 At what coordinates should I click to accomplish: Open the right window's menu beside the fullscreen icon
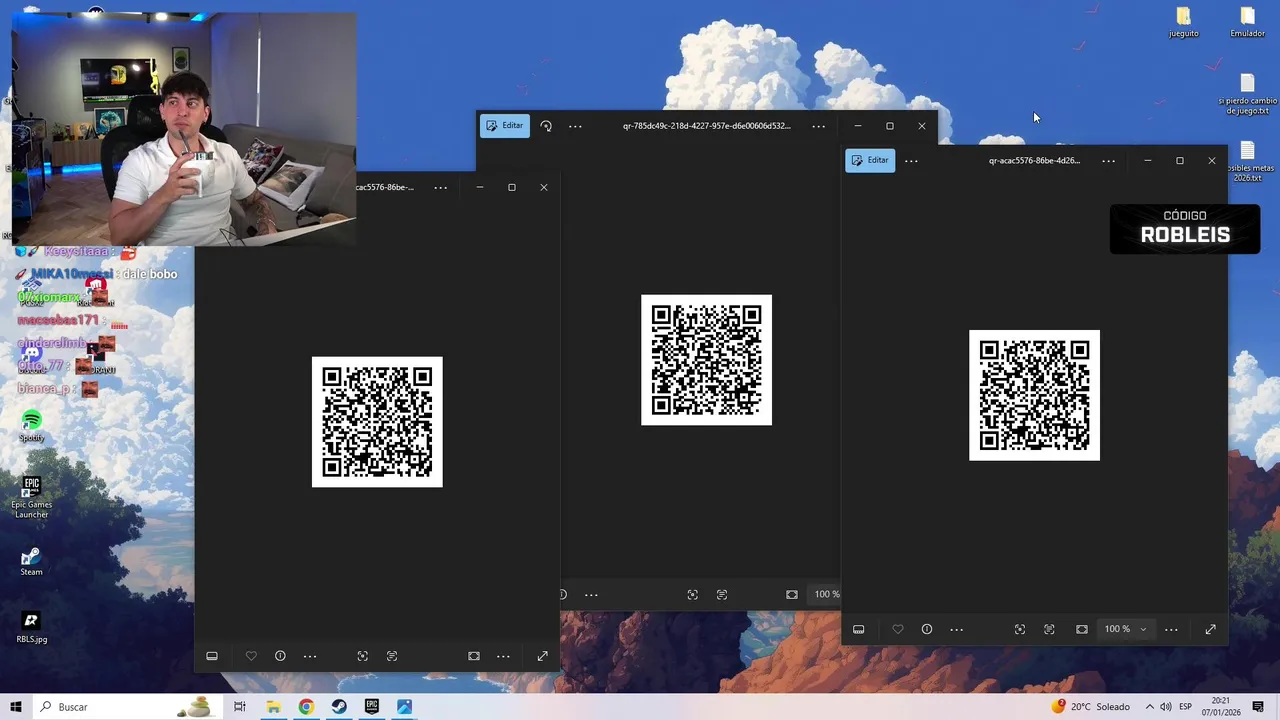click(1171, 629)
